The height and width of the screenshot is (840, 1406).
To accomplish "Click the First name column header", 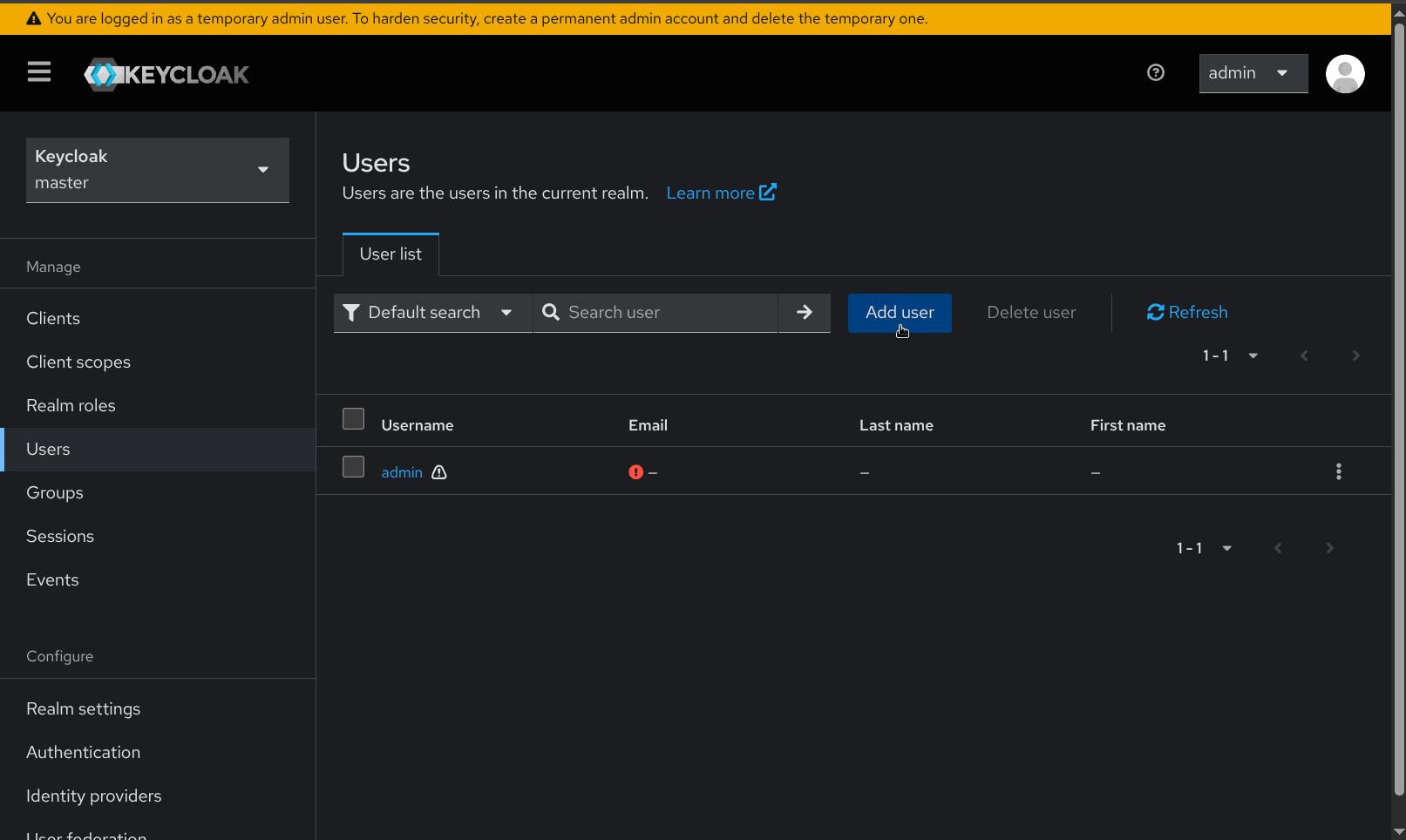I will 1128,425.
